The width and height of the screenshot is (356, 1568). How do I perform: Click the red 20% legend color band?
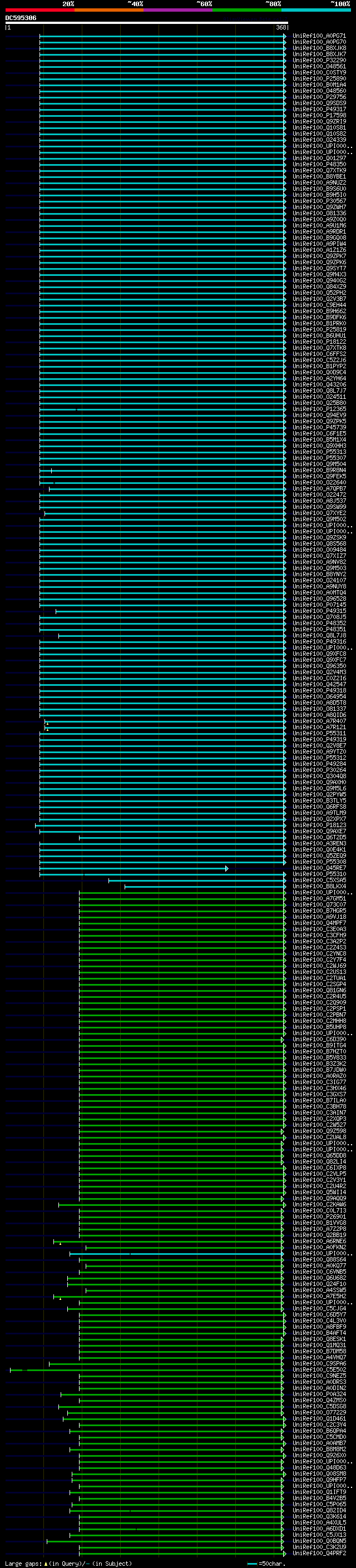click(39, 10)
